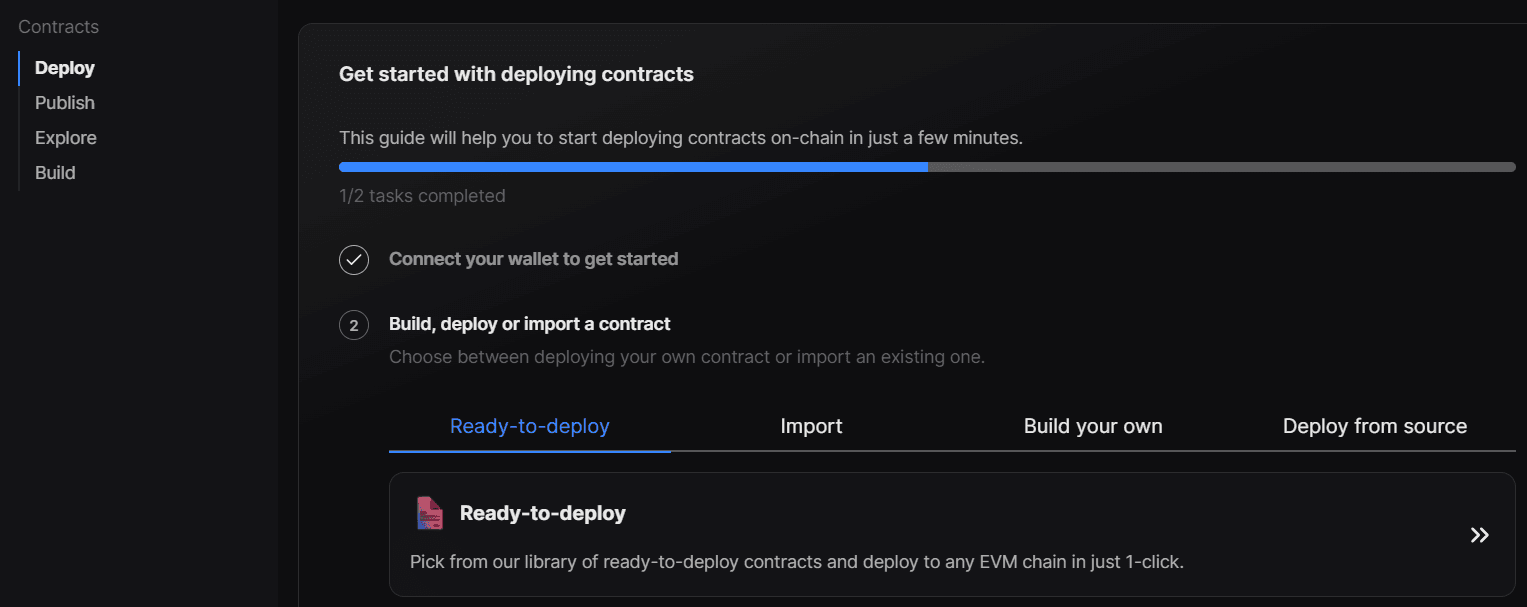Select the Deploy from source tab
The height and width of the screenshot is (607, 1527).
tap(1375, 426)
